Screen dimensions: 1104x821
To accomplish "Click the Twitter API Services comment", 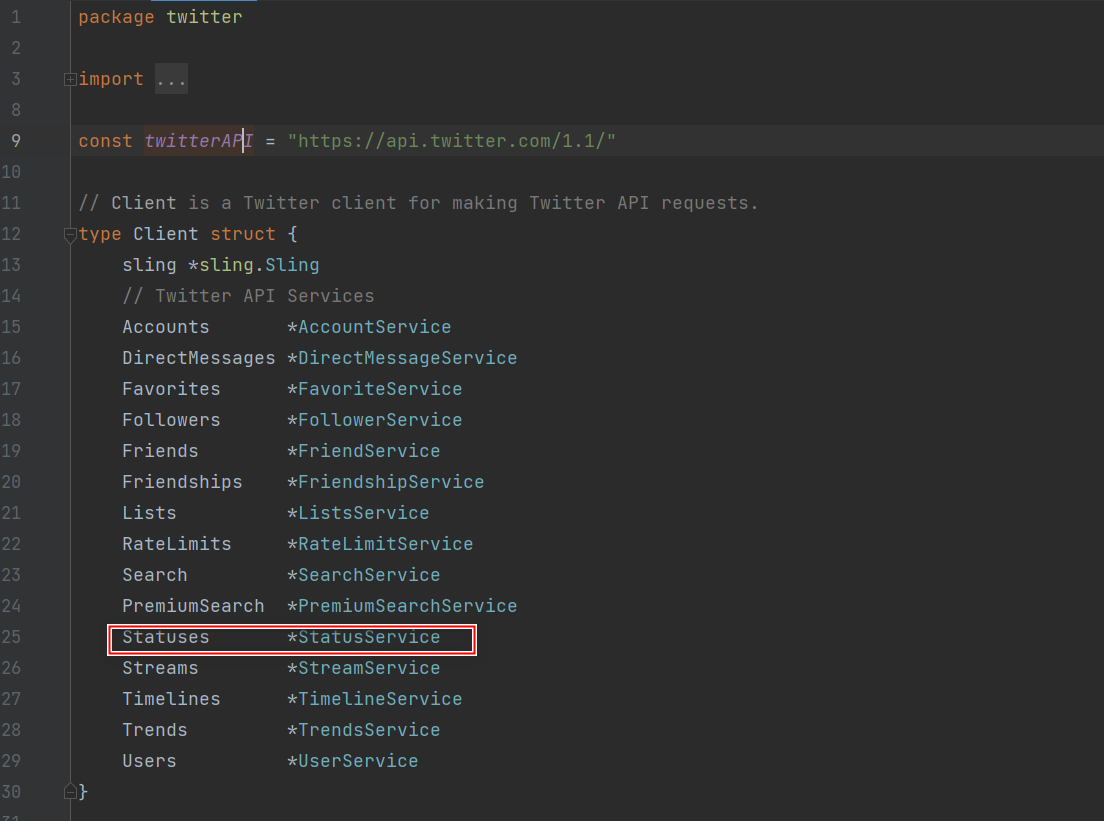I will 248,296.
